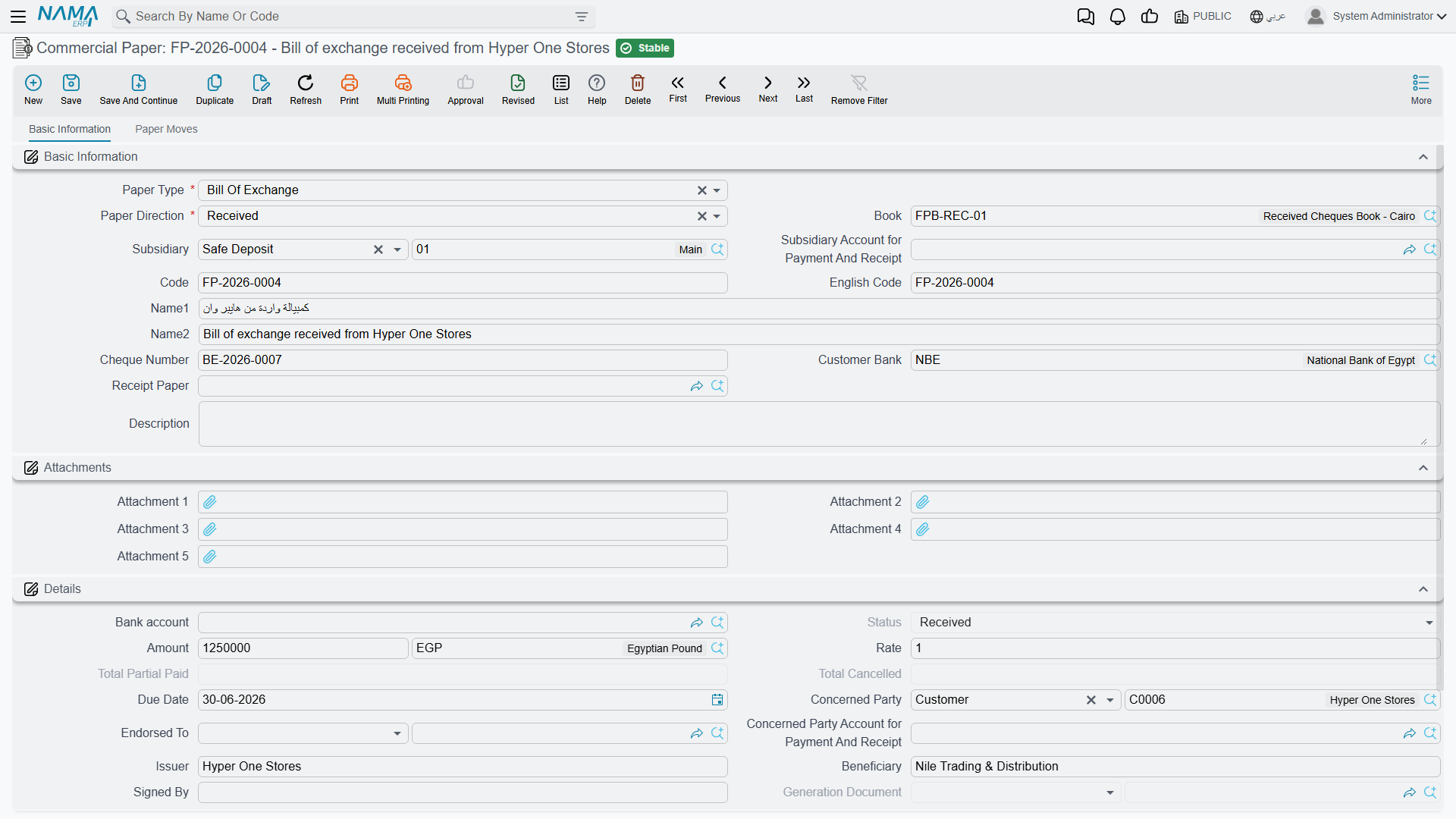
Task: Jump to the Last record
Action: pyautogui.click(x=804, y=89)
